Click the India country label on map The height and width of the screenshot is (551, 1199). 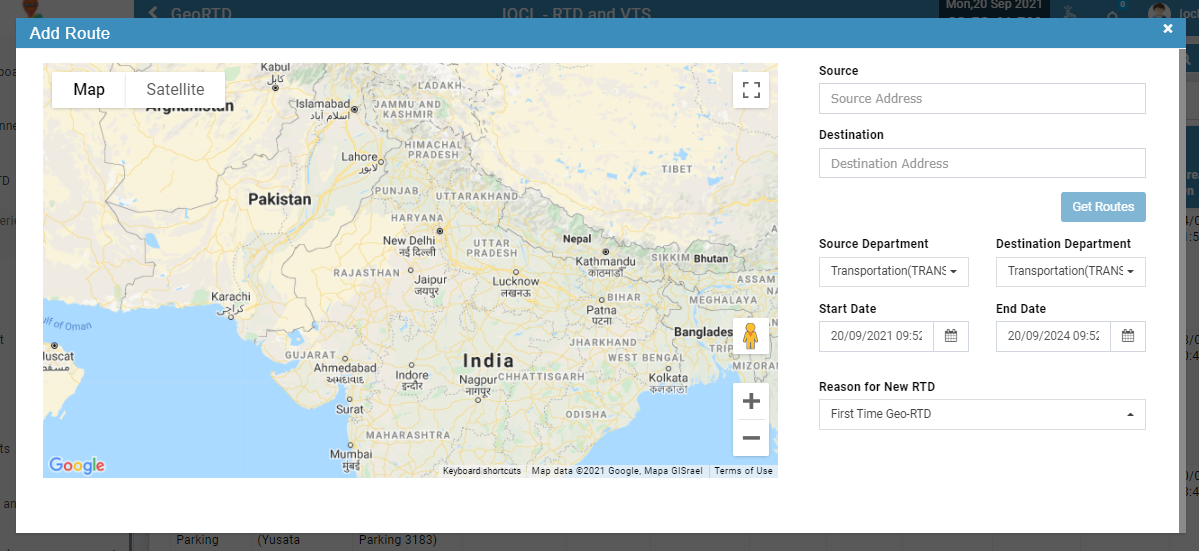489,360
